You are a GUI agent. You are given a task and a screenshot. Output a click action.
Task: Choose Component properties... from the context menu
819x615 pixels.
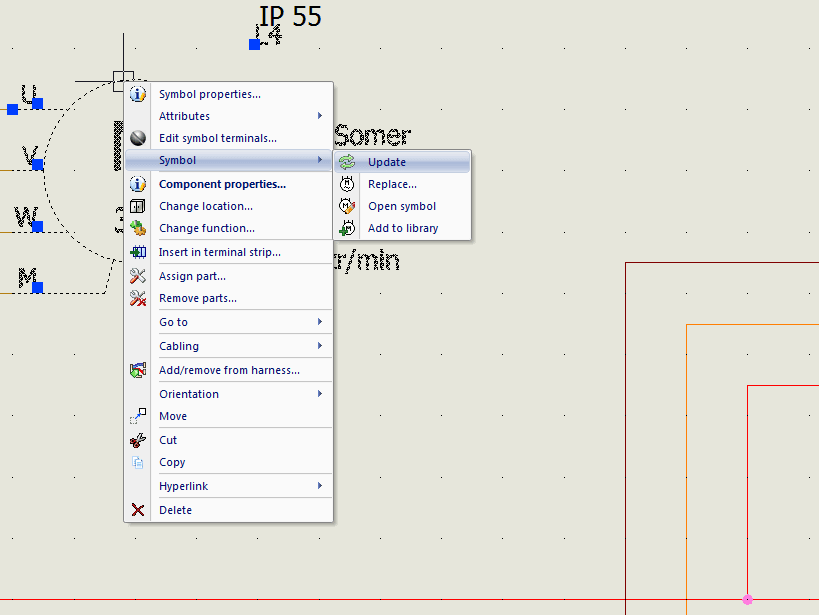(222, 184)
